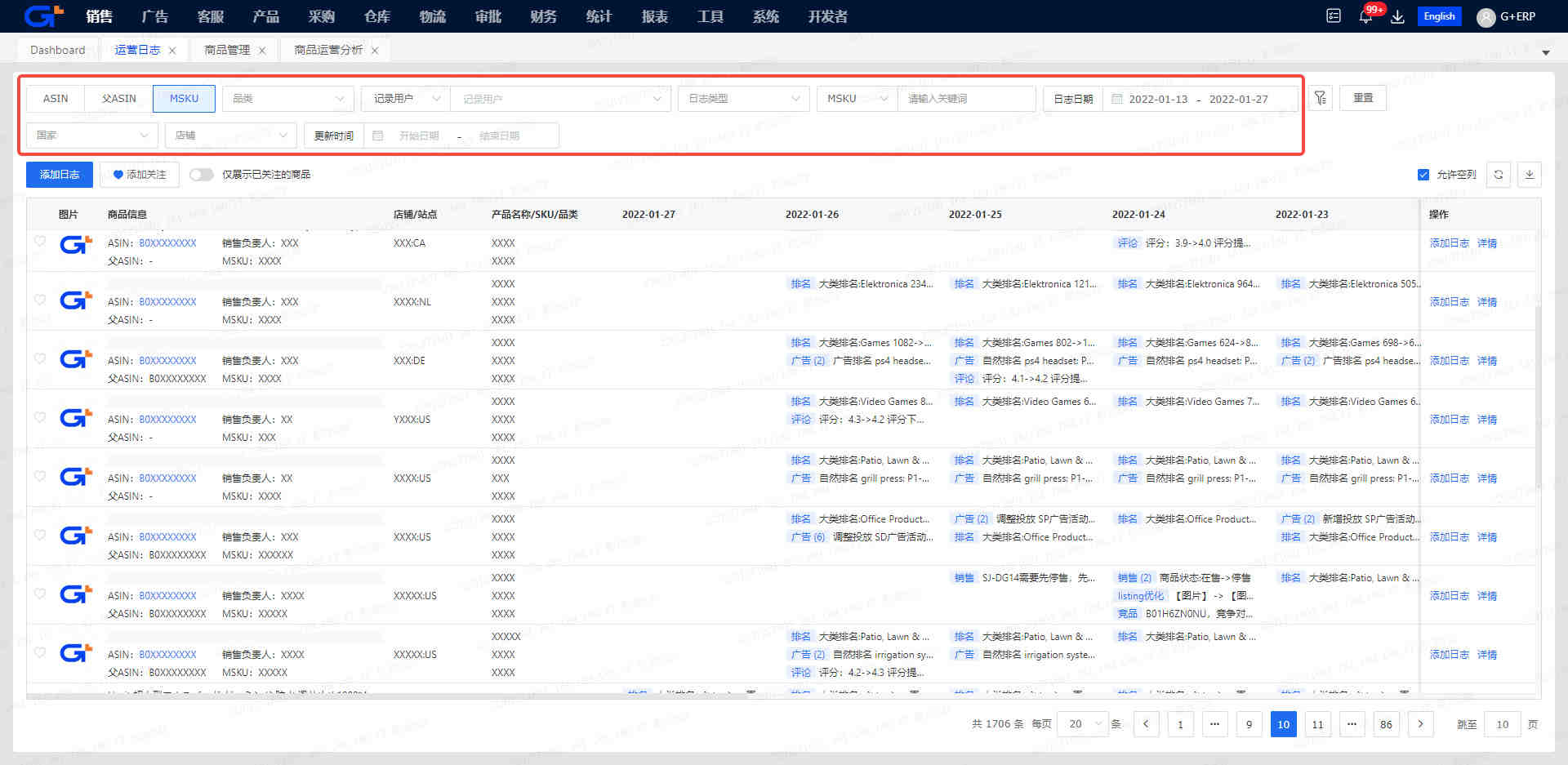
Task: Click the filter settings funnel icon
Action: 1320,98
